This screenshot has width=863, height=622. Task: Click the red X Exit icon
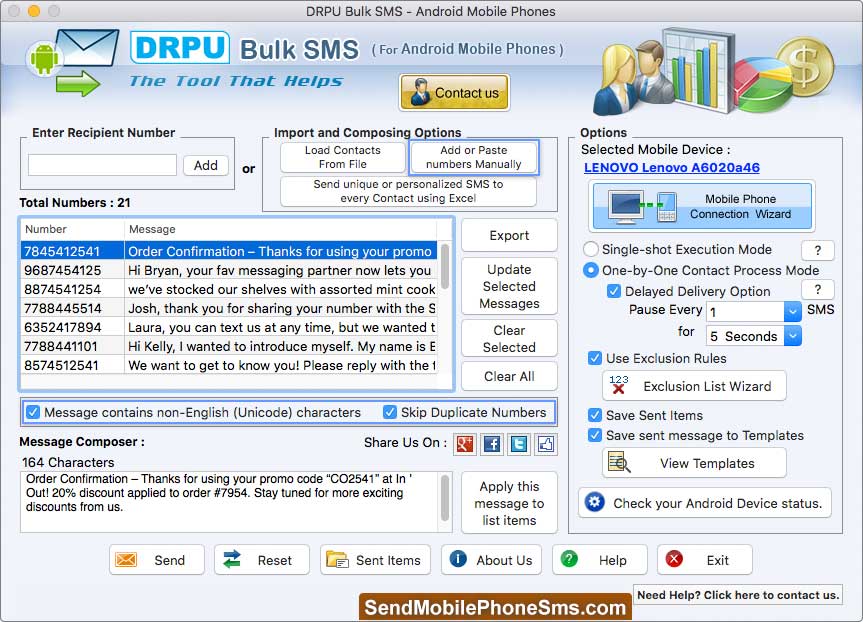pos(674,559)
